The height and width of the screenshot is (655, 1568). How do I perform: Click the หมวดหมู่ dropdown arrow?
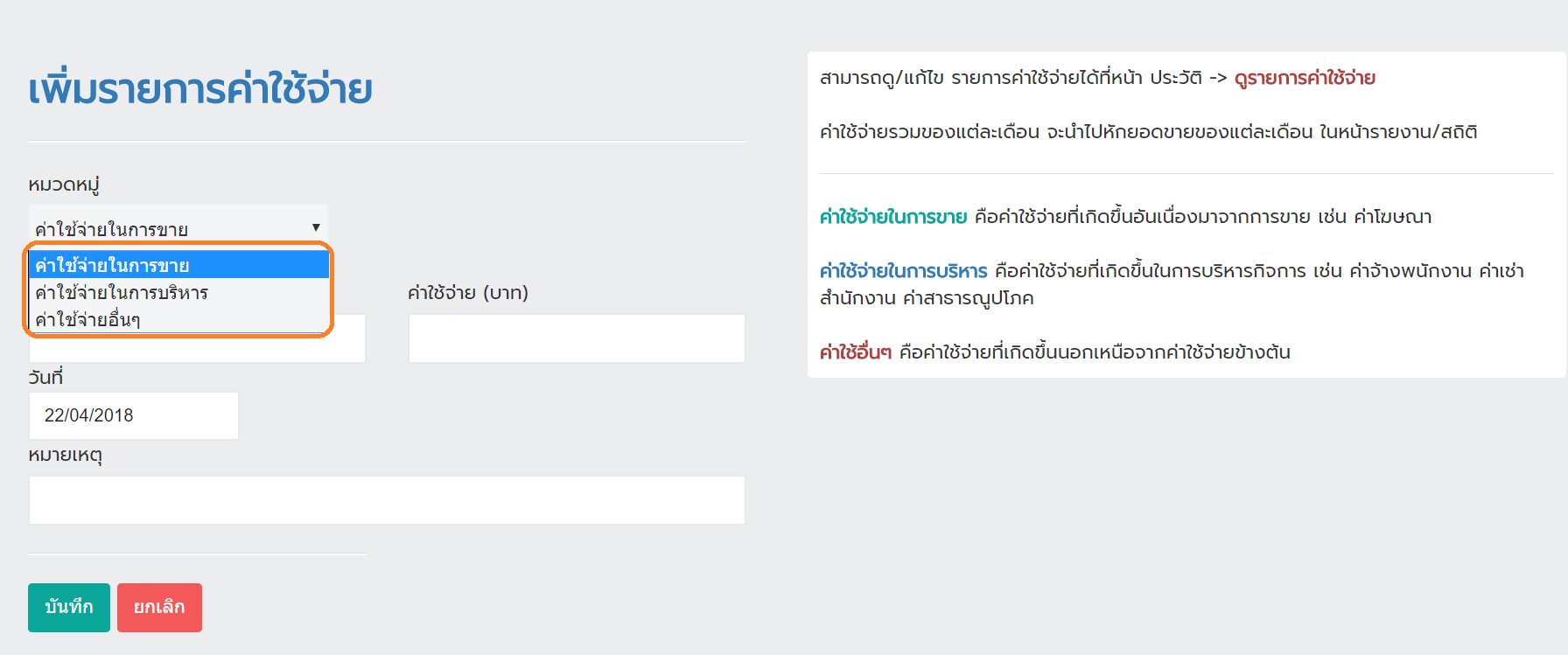[x=316, y=227]
